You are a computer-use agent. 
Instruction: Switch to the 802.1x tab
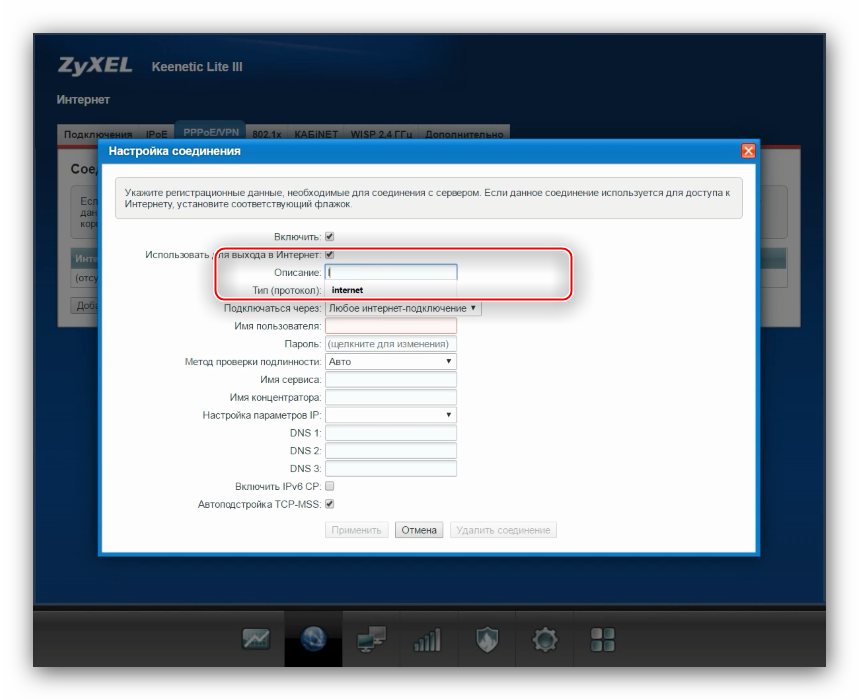pyautogui.click(x=267, y=134)
